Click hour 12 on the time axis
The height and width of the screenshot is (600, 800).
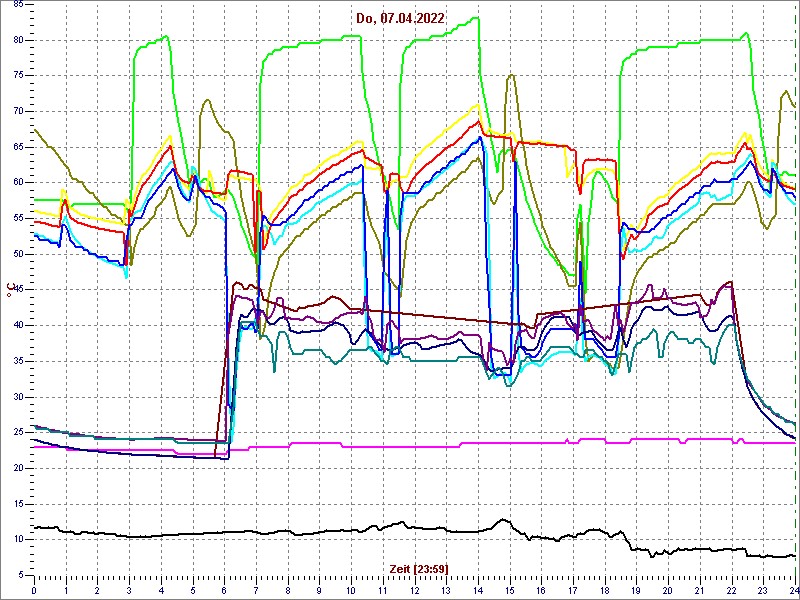415,590
